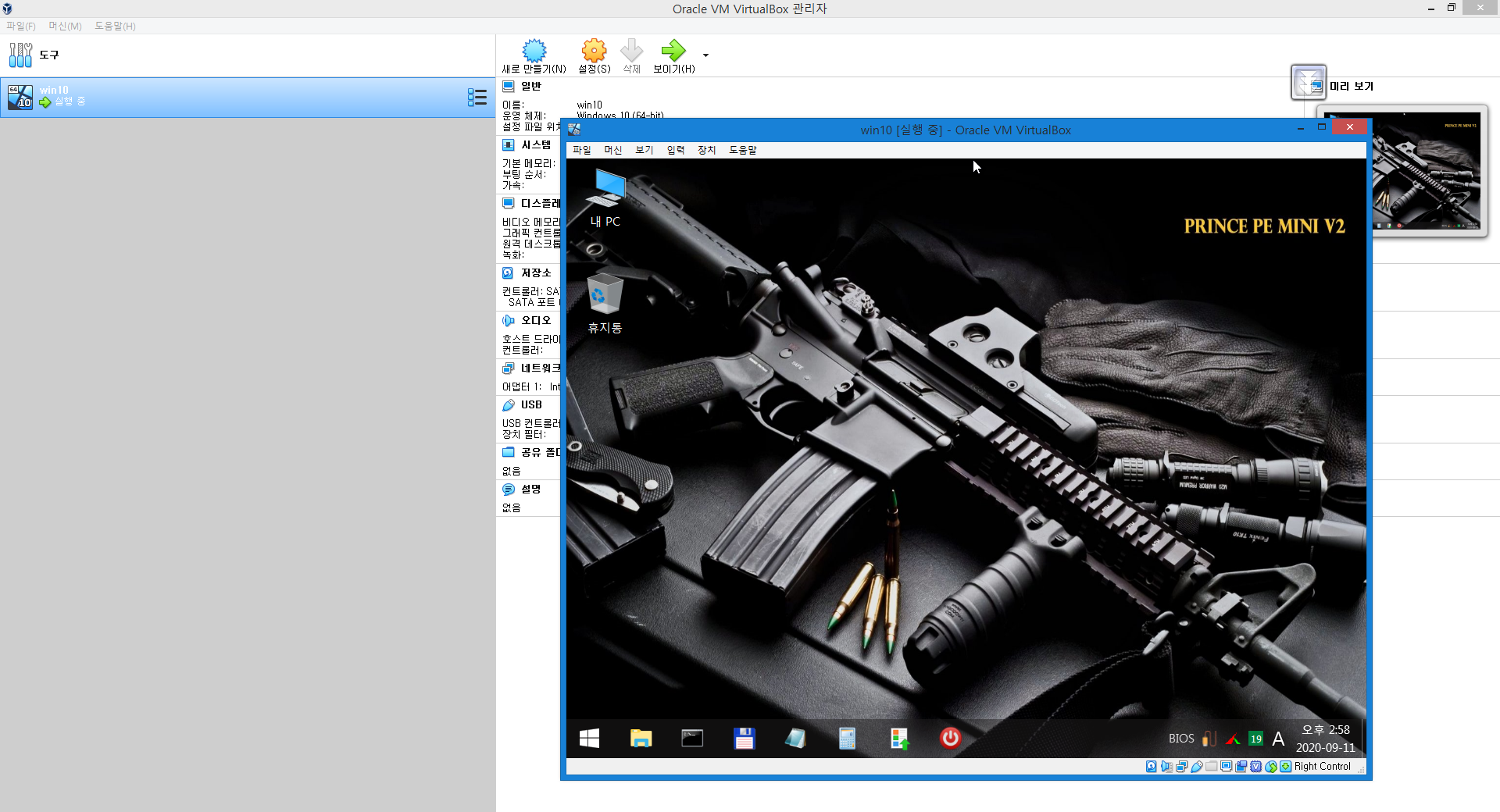Viewport: 1500px width, 812px height.
Task: Select the 내 PC desktop icon
Action: tap(605, 198)
